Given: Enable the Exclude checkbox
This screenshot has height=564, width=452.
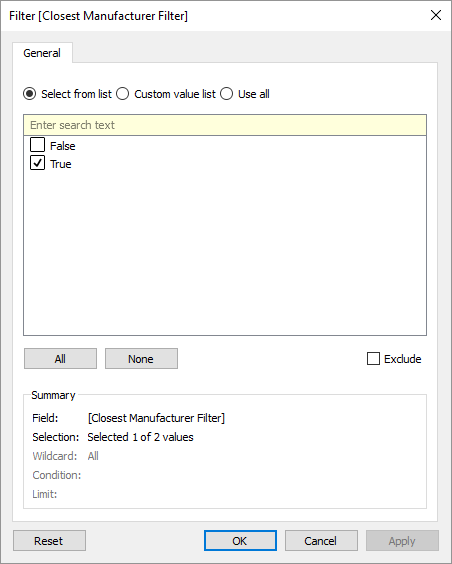Looking at the screenshot, I should tap(373, 359).
